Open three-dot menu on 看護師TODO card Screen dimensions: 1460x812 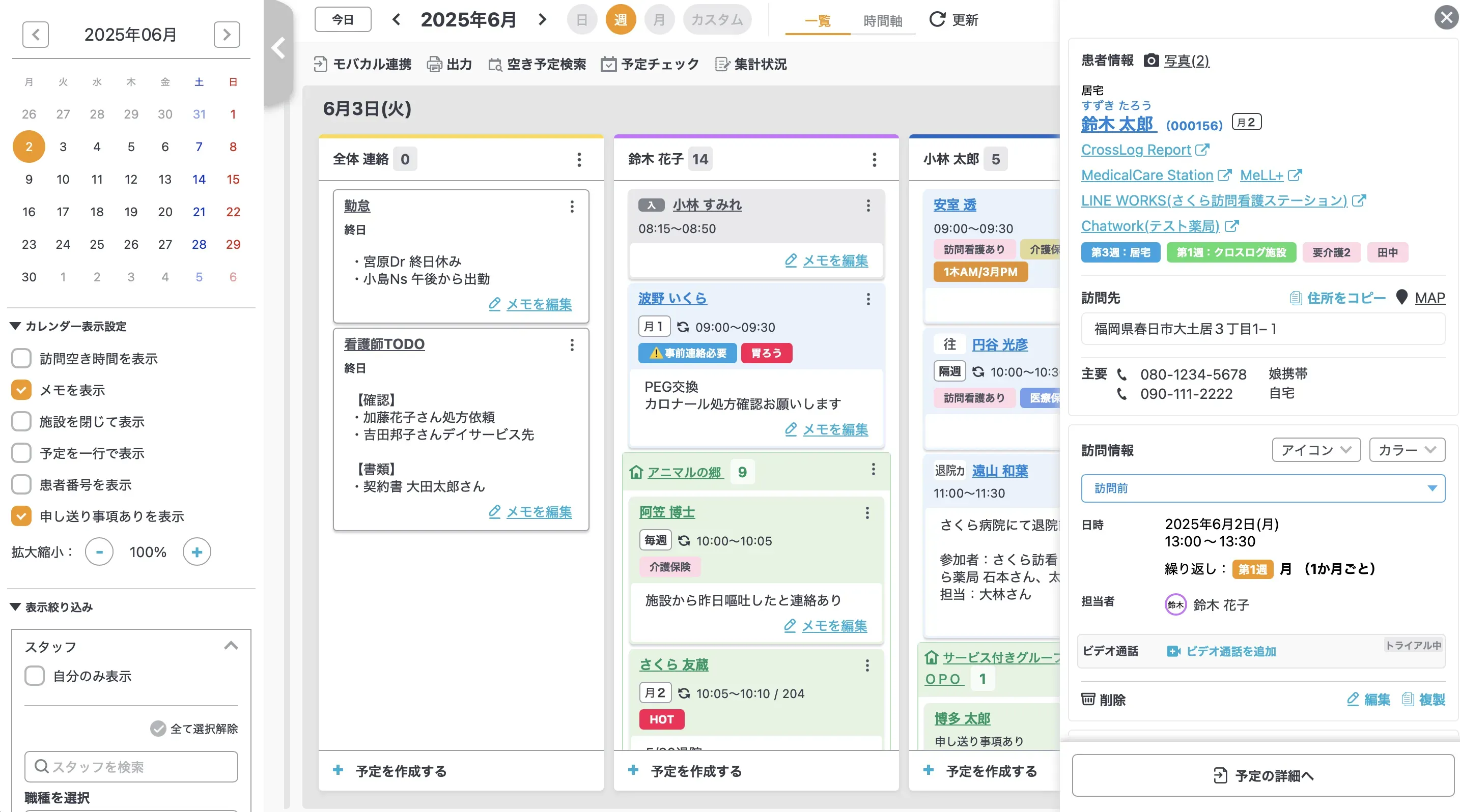572,344
